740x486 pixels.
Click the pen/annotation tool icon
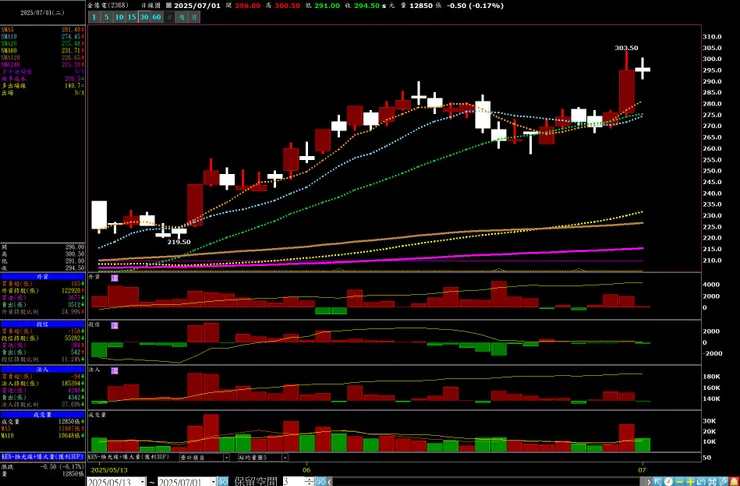coord(723,481)
